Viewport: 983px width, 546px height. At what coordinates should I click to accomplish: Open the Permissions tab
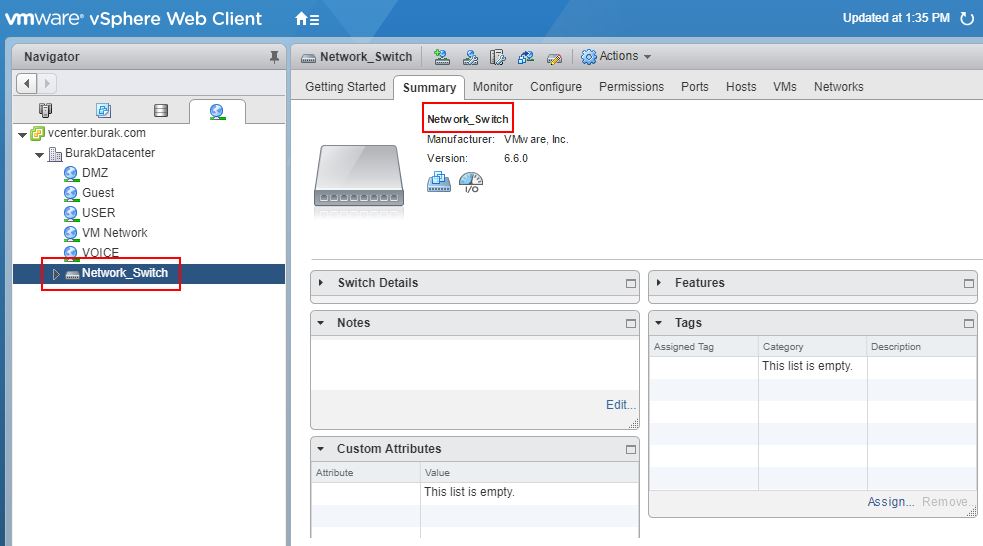coord(631,87)
